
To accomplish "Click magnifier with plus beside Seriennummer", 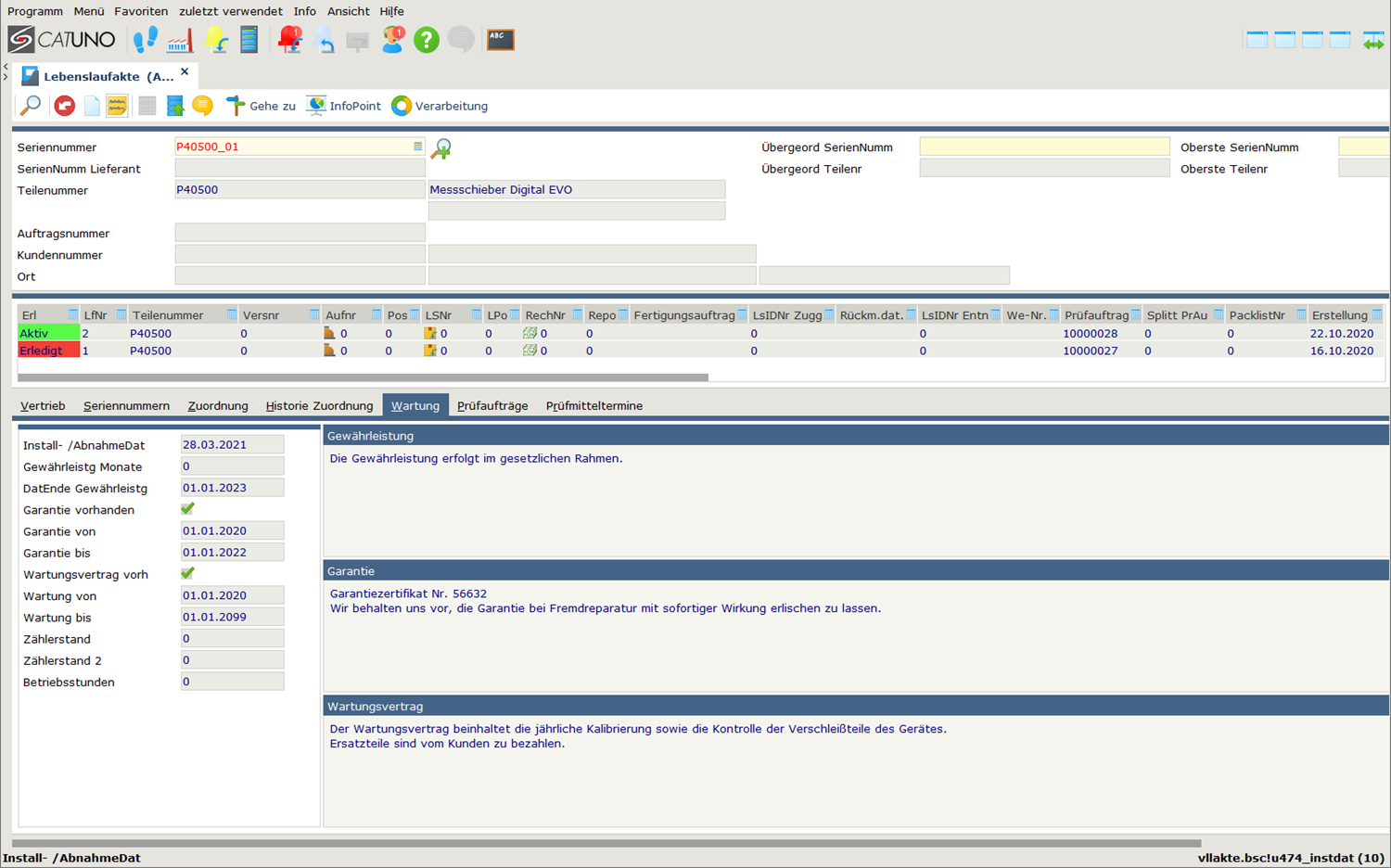I will pyautogui.click(x=441, y=148).
